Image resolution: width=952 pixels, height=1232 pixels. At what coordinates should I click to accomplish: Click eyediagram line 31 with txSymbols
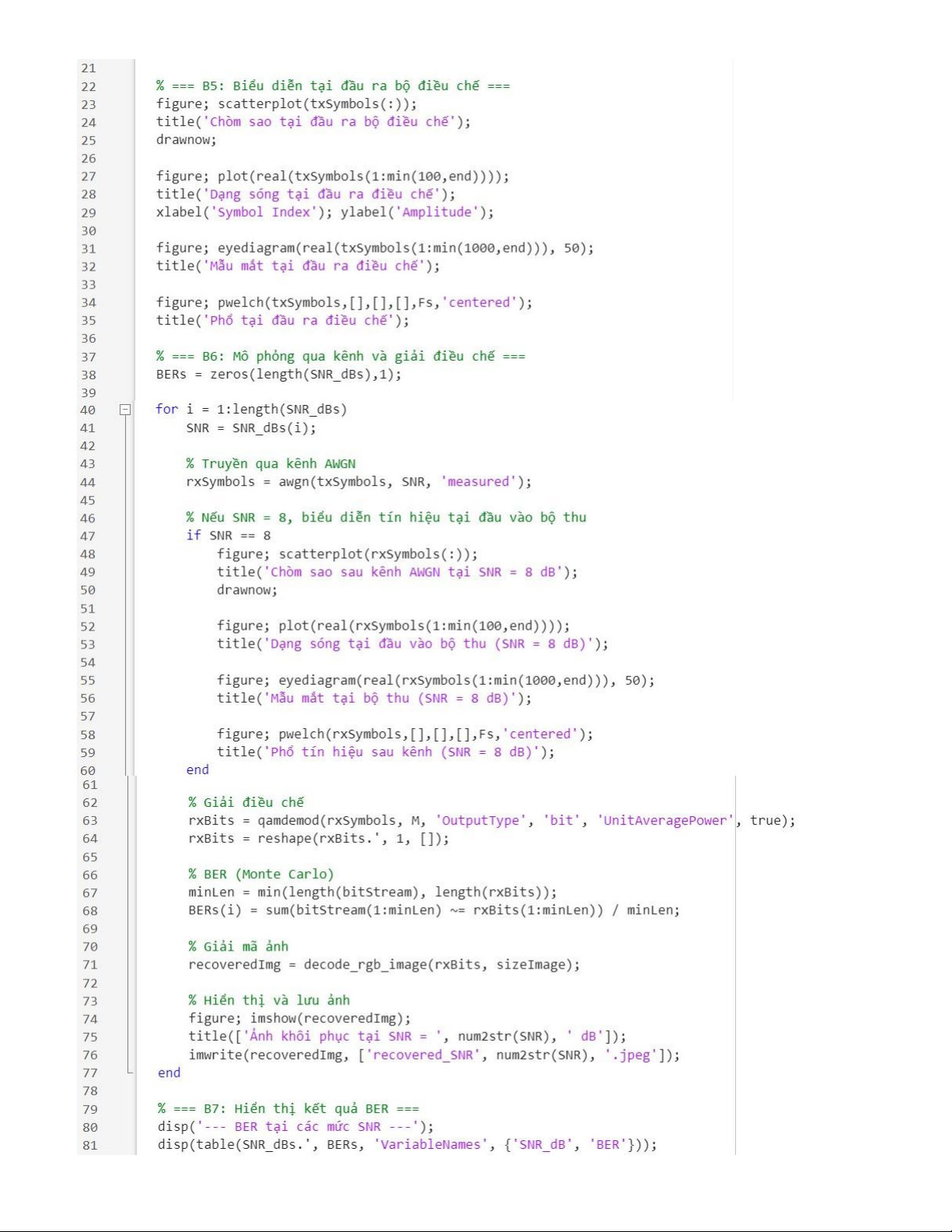[x=375, y=248]
